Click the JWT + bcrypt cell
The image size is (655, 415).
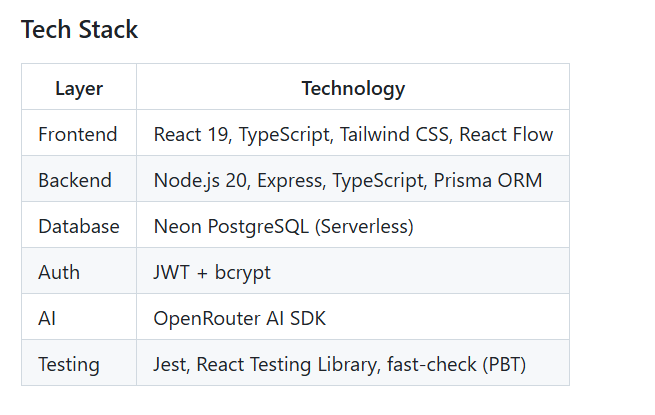211,272
